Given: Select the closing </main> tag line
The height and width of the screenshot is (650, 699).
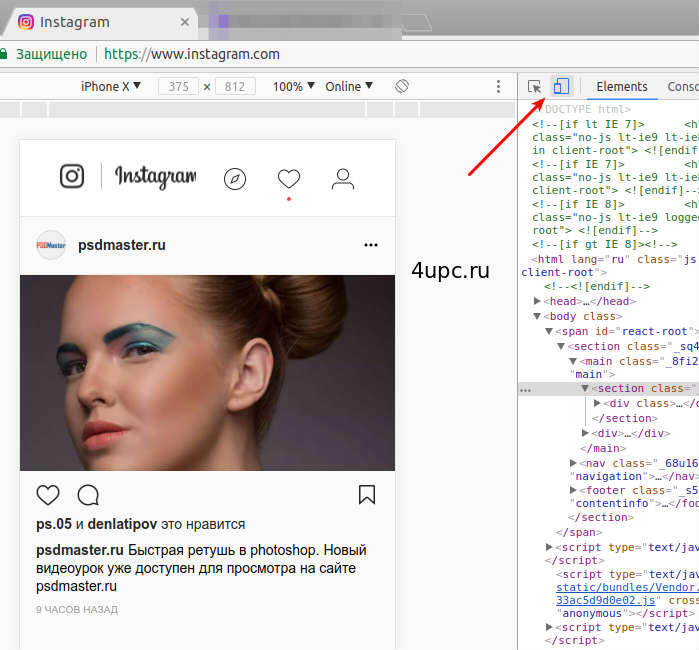Looking at the screenshot, I should pos(603,448).
